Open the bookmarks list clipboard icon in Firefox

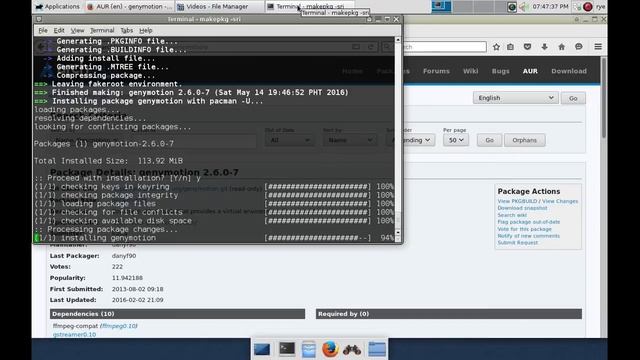[511, 47]
